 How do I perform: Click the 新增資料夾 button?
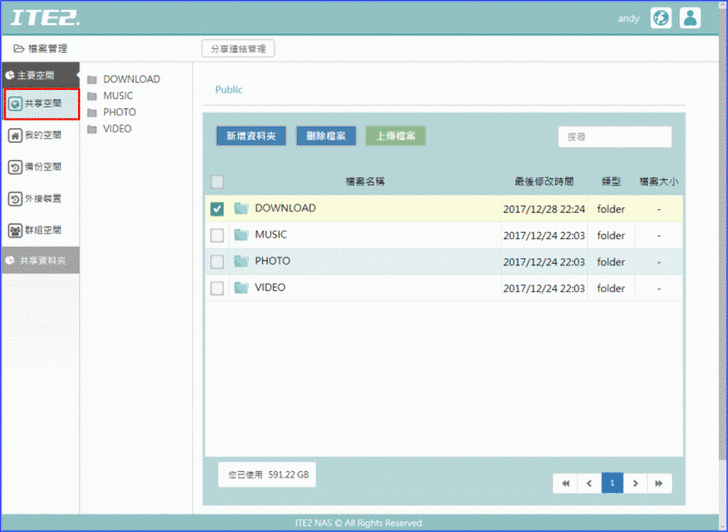(x=250, y=136)
